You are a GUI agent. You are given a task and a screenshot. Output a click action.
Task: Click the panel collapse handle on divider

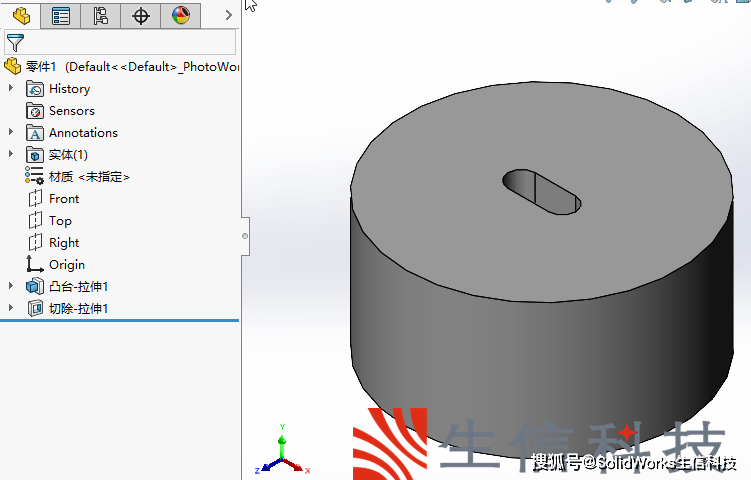[245, 236]
